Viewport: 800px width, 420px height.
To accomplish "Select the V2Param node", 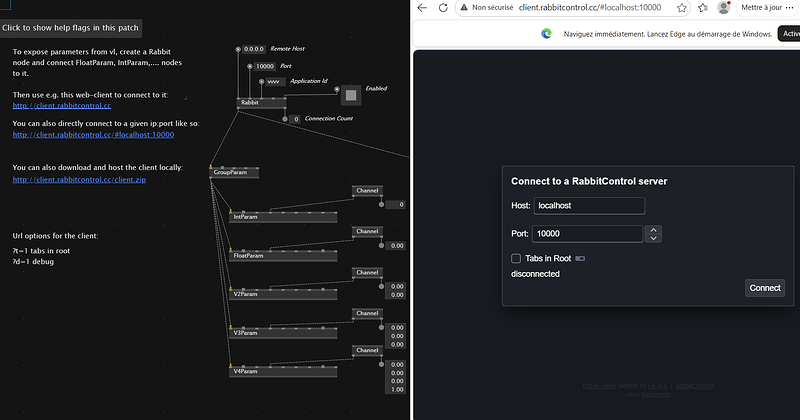I will [x=283, y=294].
